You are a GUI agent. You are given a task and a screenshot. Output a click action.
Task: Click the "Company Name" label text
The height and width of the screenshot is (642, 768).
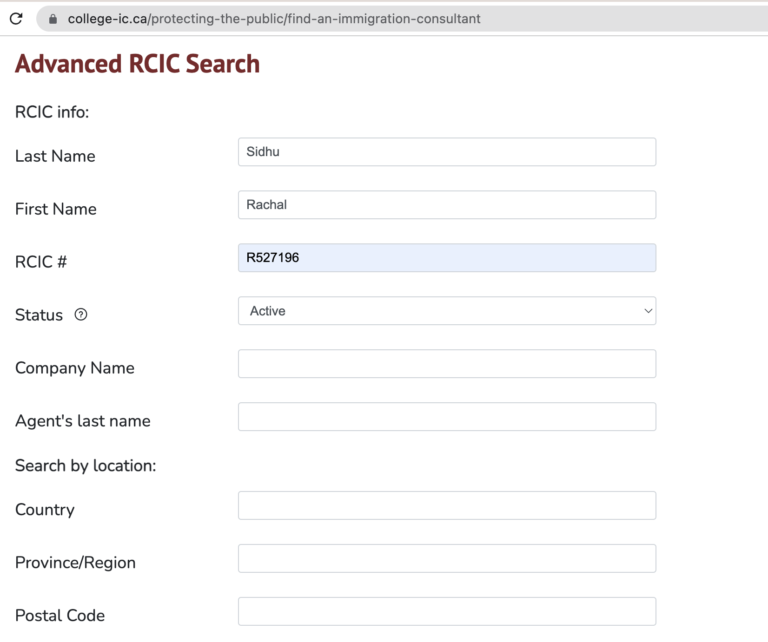(x=75, y=368)
